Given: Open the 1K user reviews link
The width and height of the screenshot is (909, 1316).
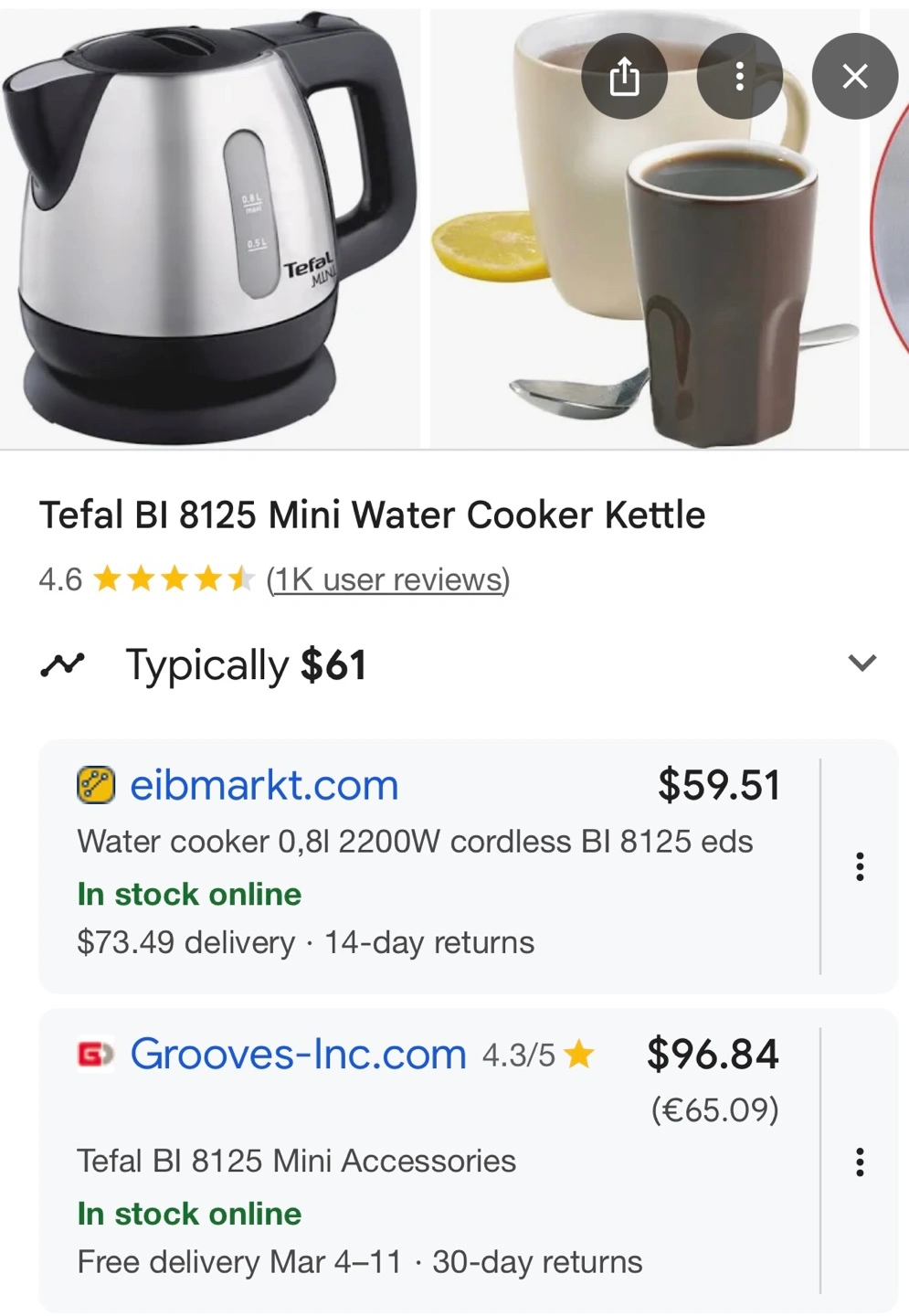Looking at the screenshot, I should click(387, 579).
